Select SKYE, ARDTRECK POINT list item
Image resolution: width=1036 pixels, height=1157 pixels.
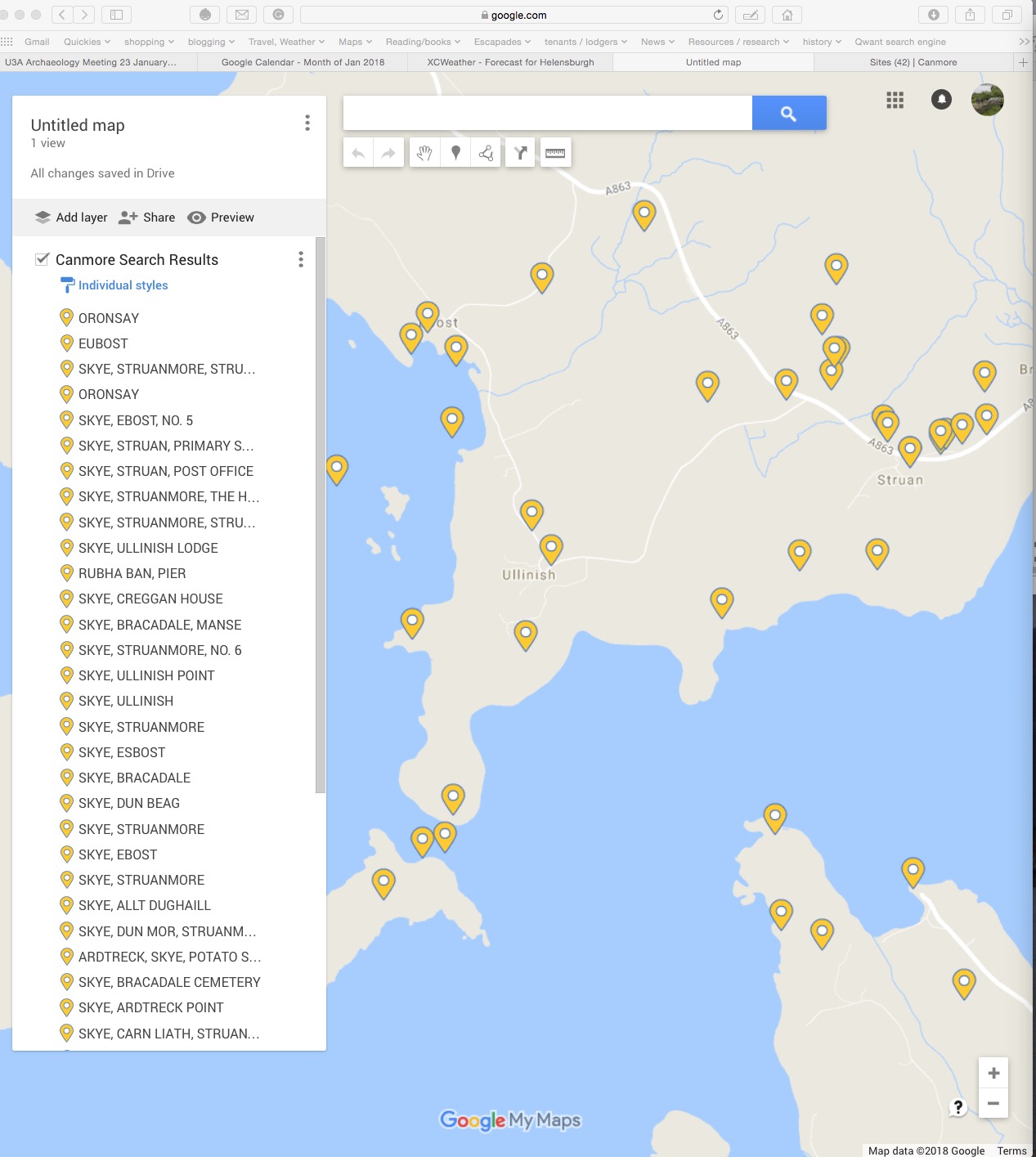(x=150, y=1007)
